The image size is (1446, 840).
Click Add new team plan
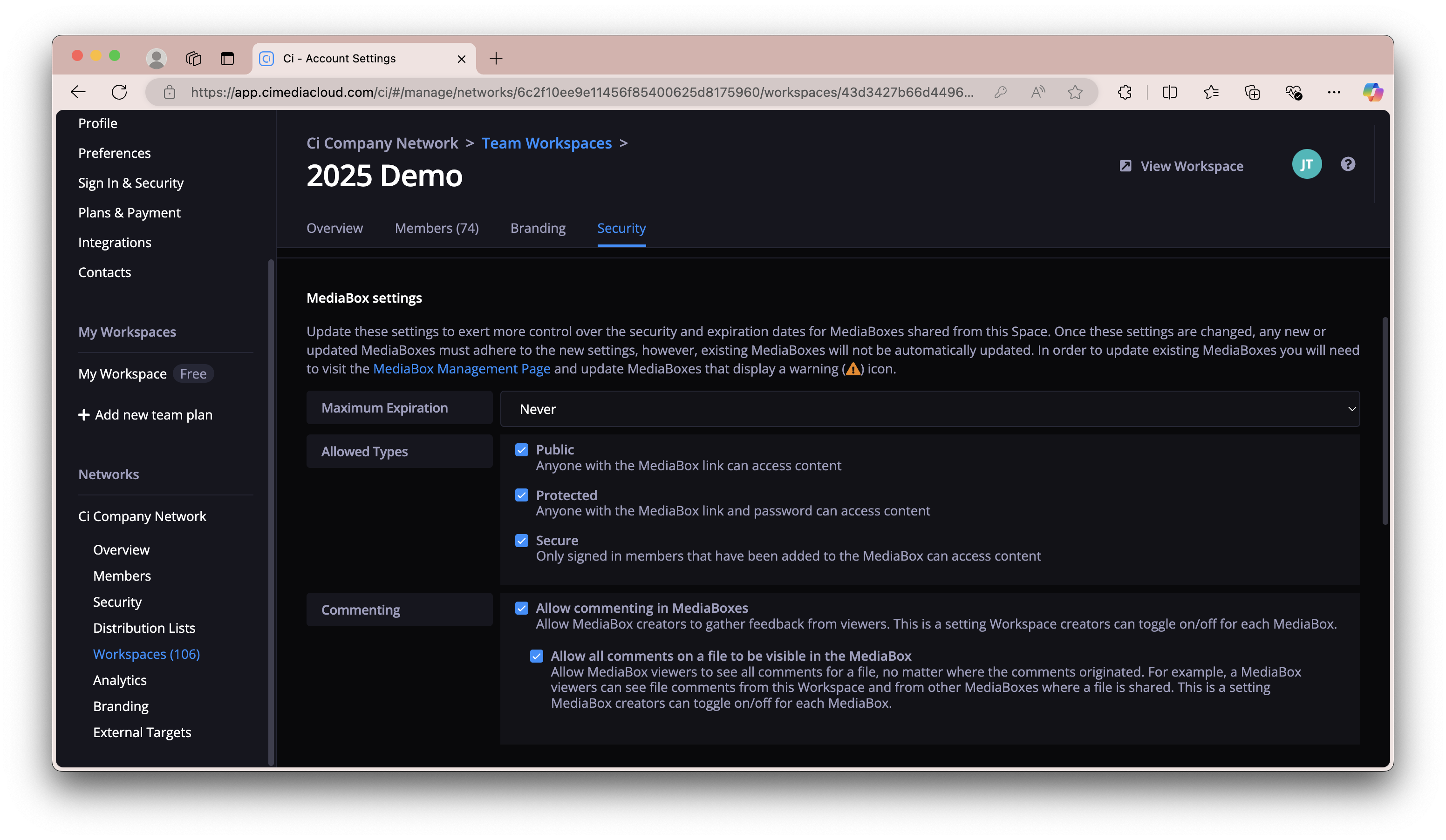pos(153,414)
